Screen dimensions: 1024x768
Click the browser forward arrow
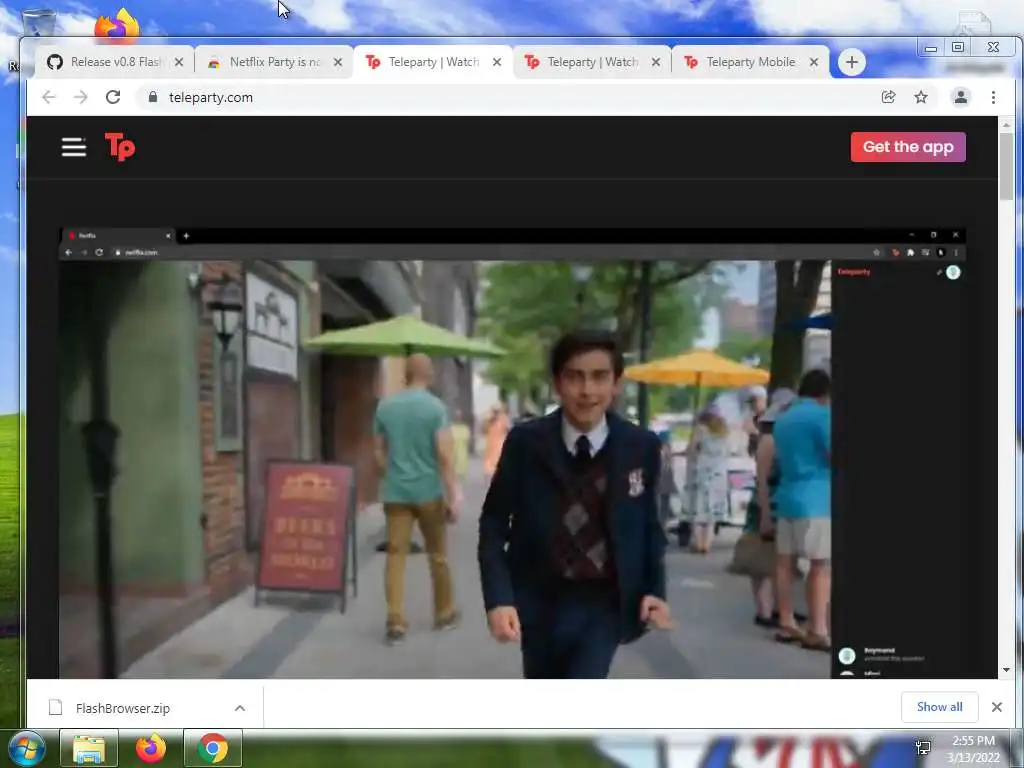coord(80,97)
